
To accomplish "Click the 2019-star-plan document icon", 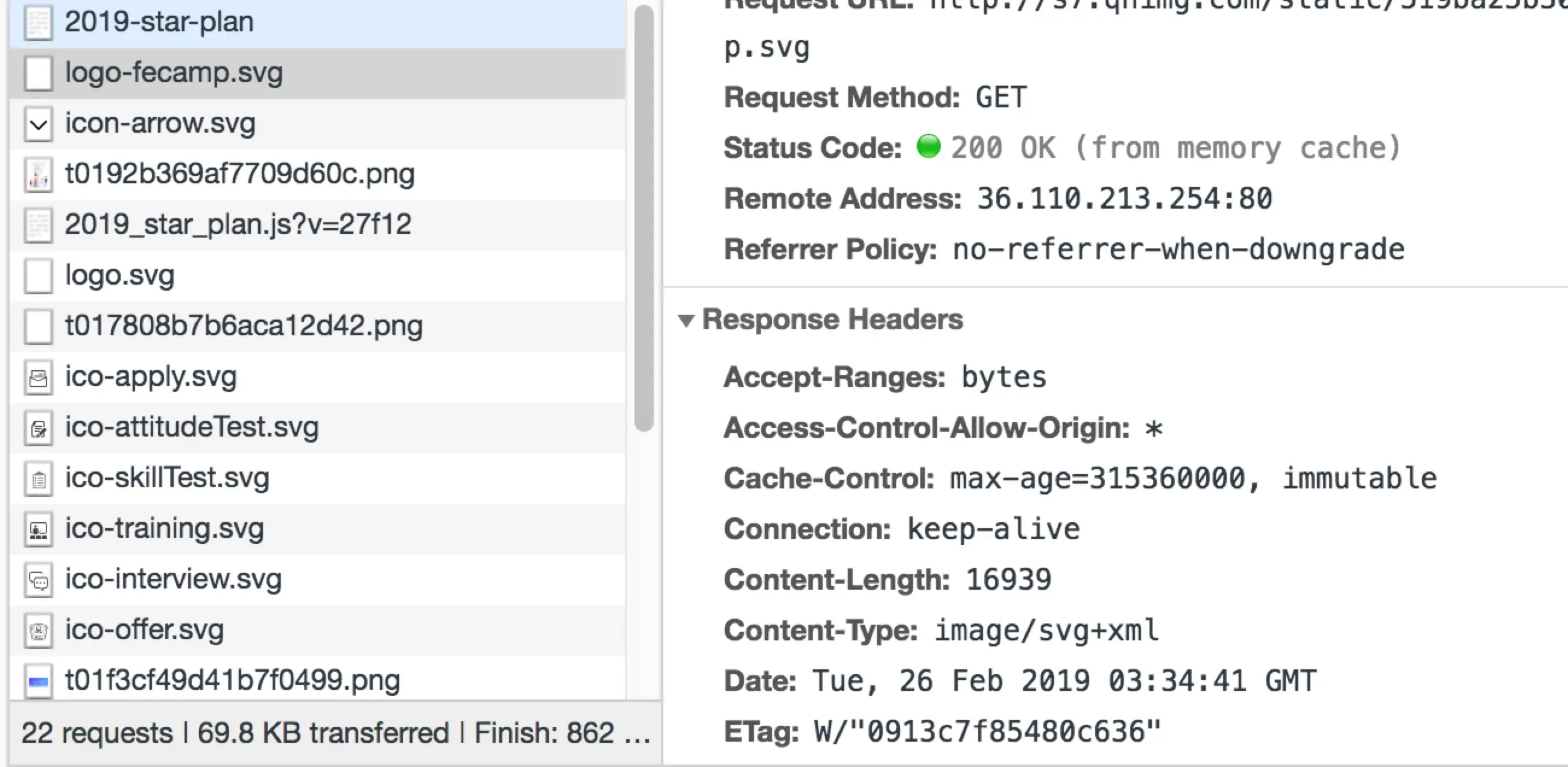I will (38, 22).
